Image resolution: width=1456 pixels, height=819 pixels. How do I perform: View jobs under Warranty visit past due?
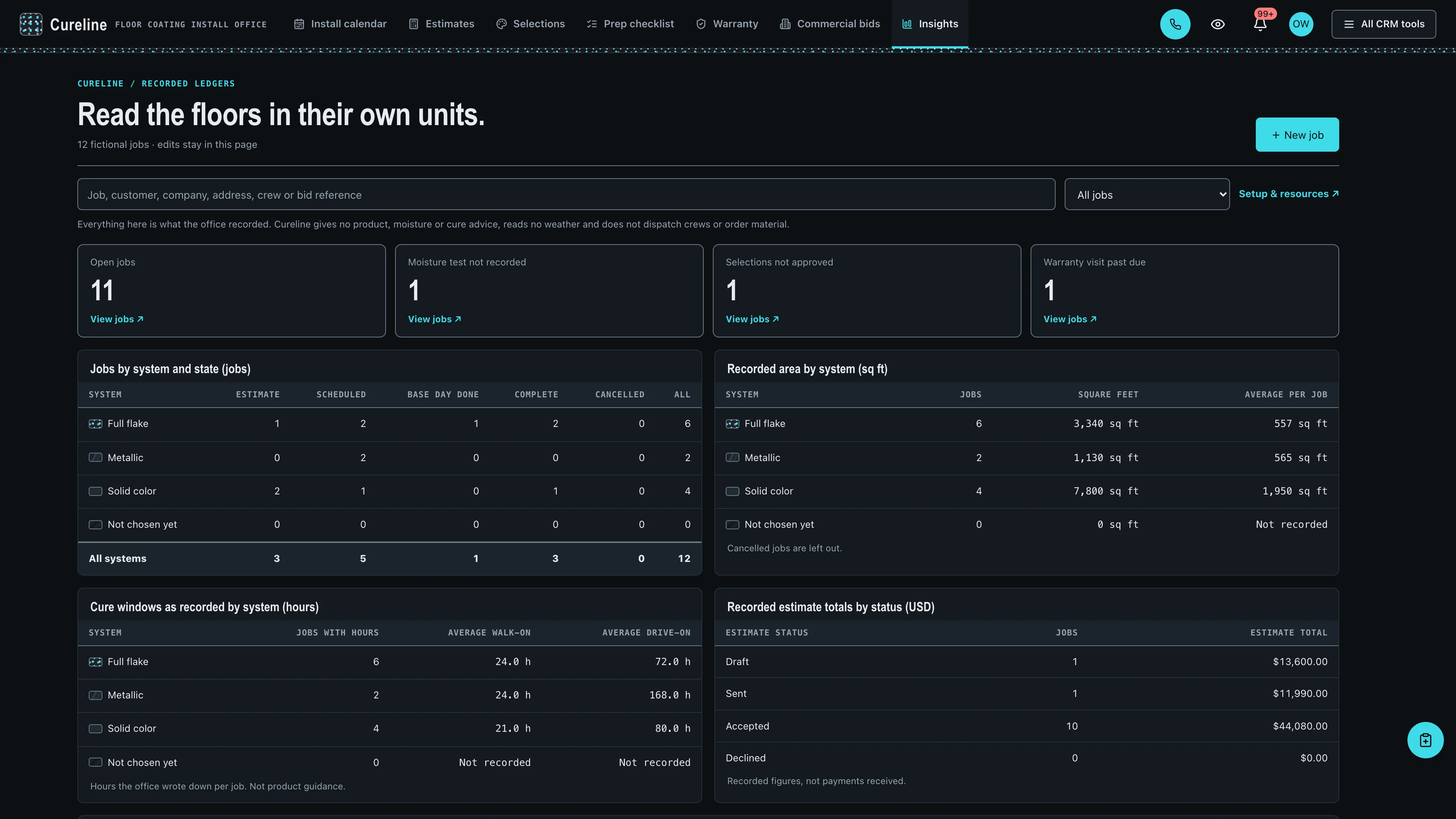tap(1069, 319)
